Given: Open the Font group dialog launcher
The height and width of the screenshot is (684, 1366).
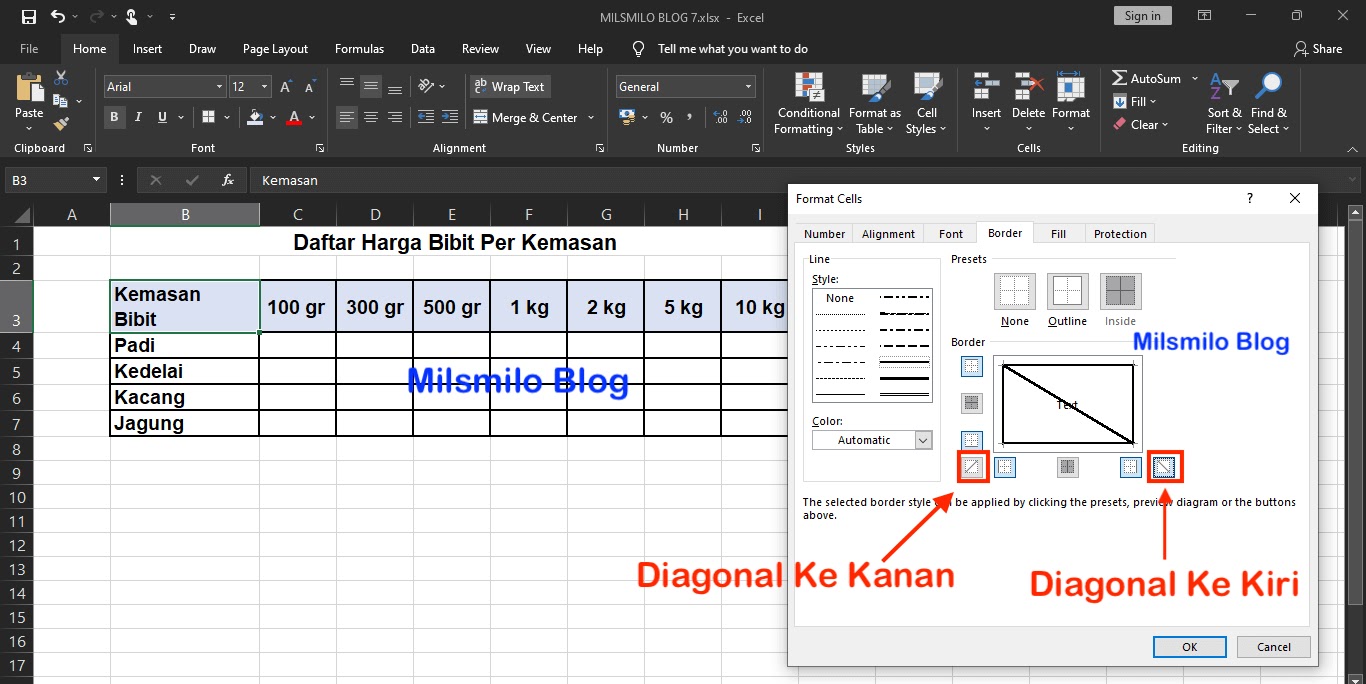Looking at the screenshot, I should [x=320, y=148].
